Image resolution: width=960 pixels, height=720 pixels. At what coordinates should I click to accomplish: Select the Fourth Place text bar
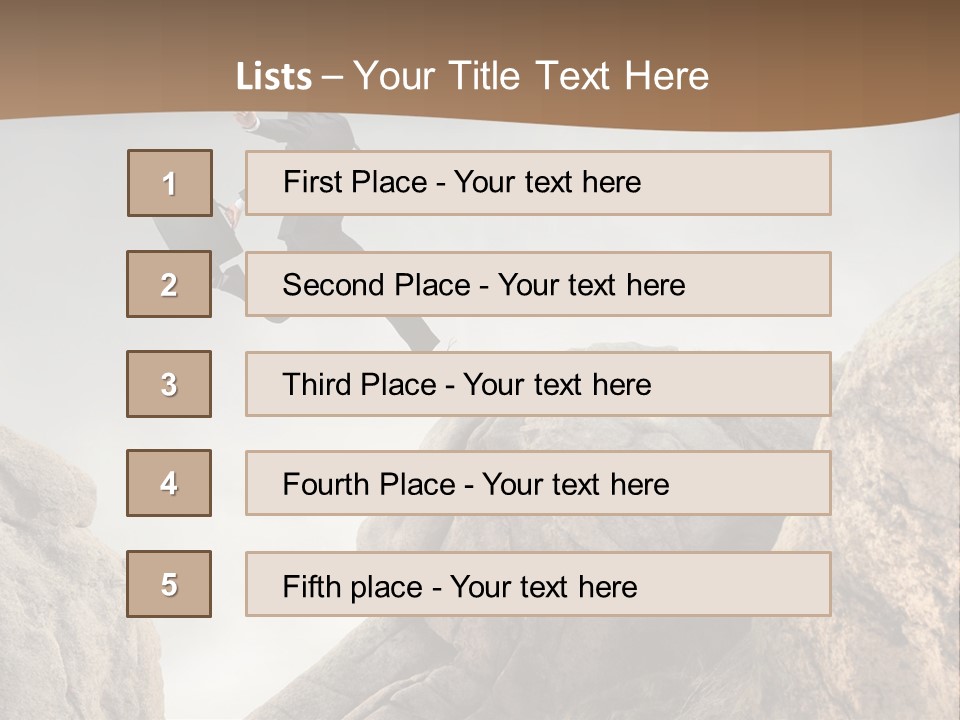[538, 483]
